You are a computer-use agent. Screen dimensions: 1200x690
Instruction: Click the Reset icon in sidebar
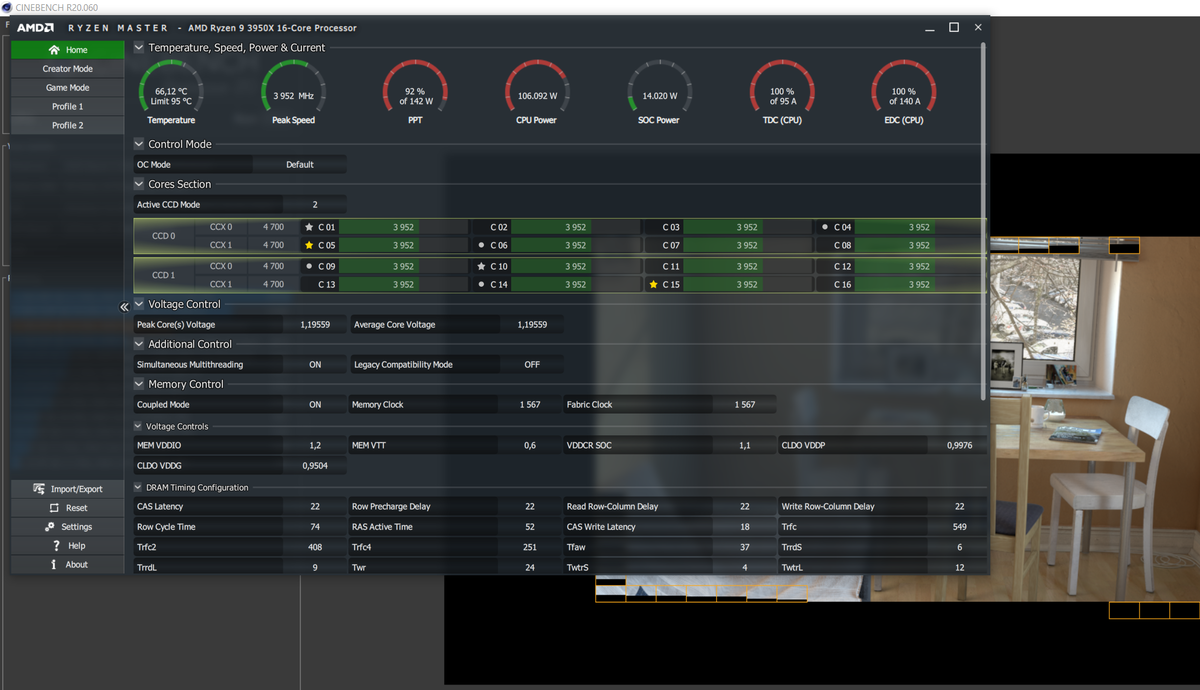pyautogui.click(x=54, y=508)
